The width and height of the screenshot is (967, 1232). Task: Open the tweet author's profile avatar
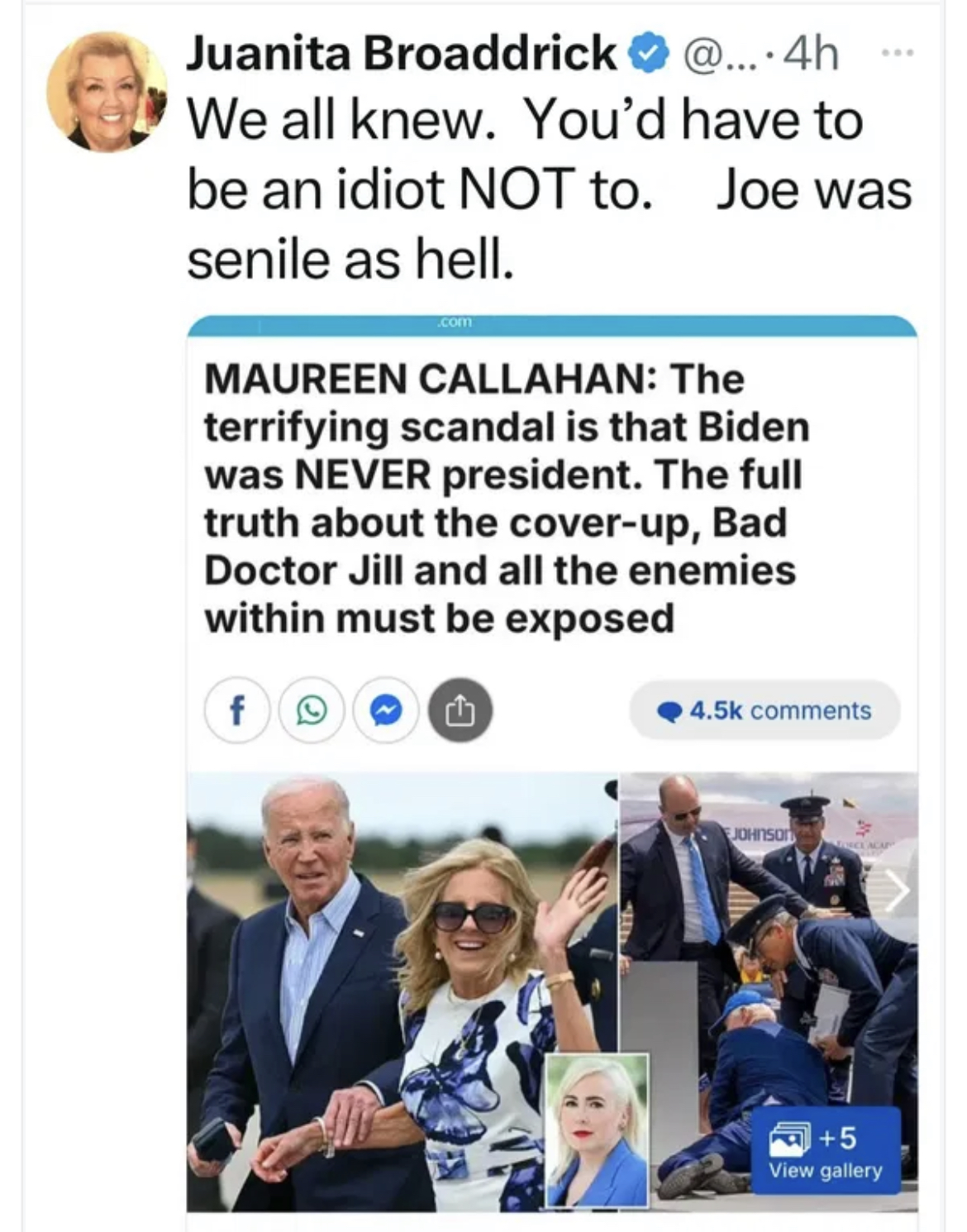tap(105, 93)
